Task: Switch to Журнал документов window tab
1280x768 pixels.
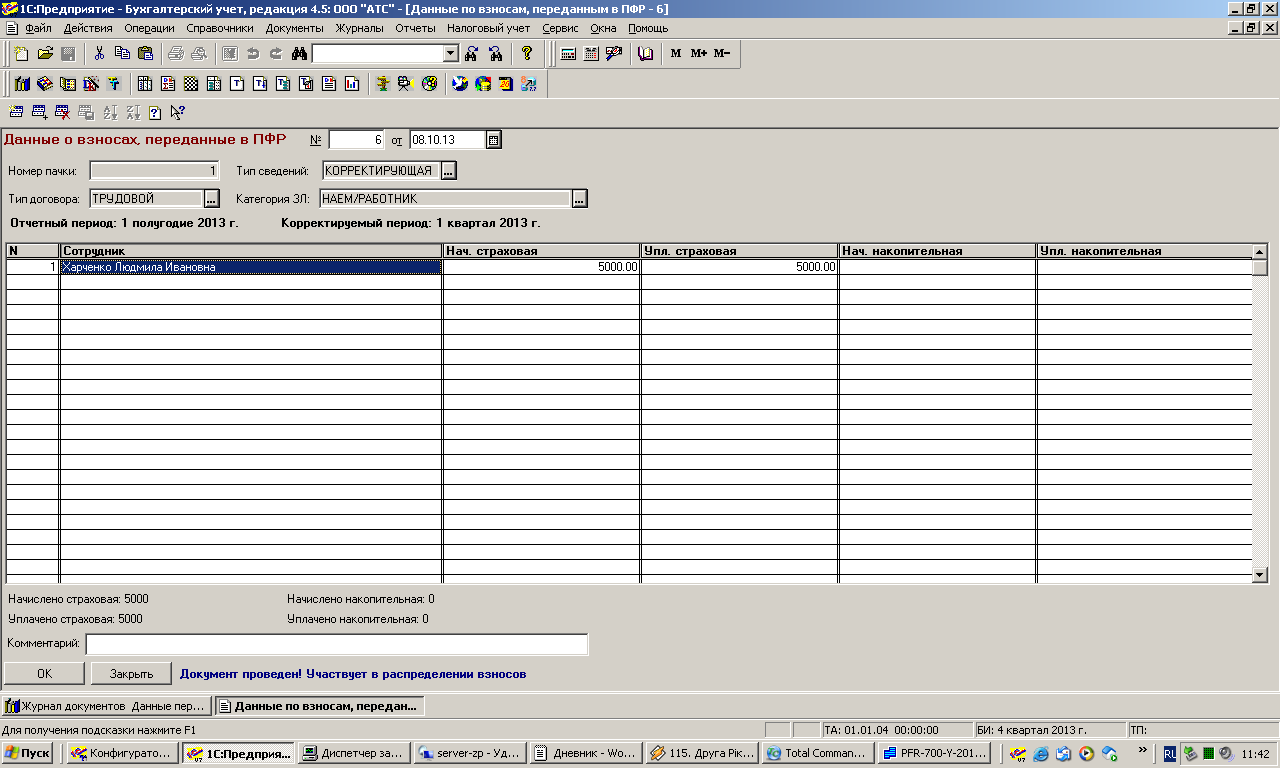Action: 106,706
